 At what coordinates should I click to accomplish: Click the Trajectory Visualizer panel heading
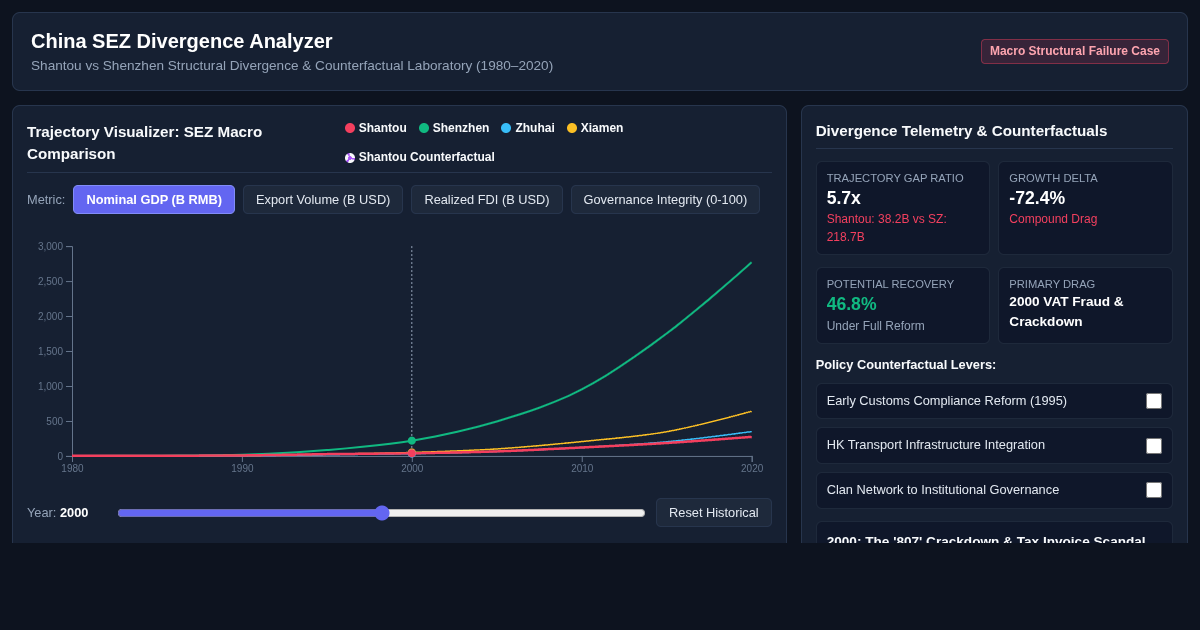(145, 143)
